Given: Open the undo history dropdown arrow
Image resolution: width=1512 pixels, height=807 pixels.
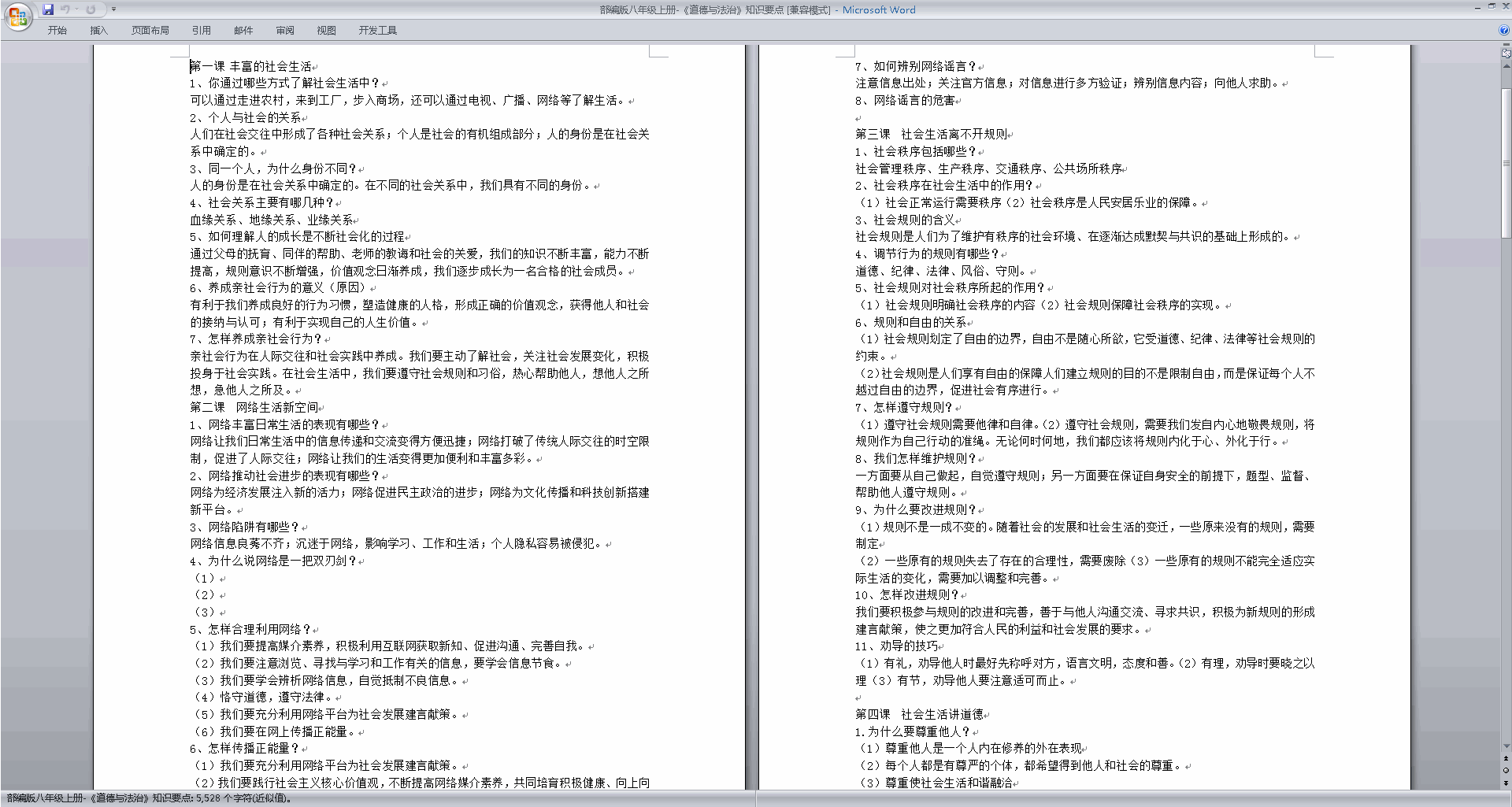Looking at the screenshot, I should click(x=76, y=9).
